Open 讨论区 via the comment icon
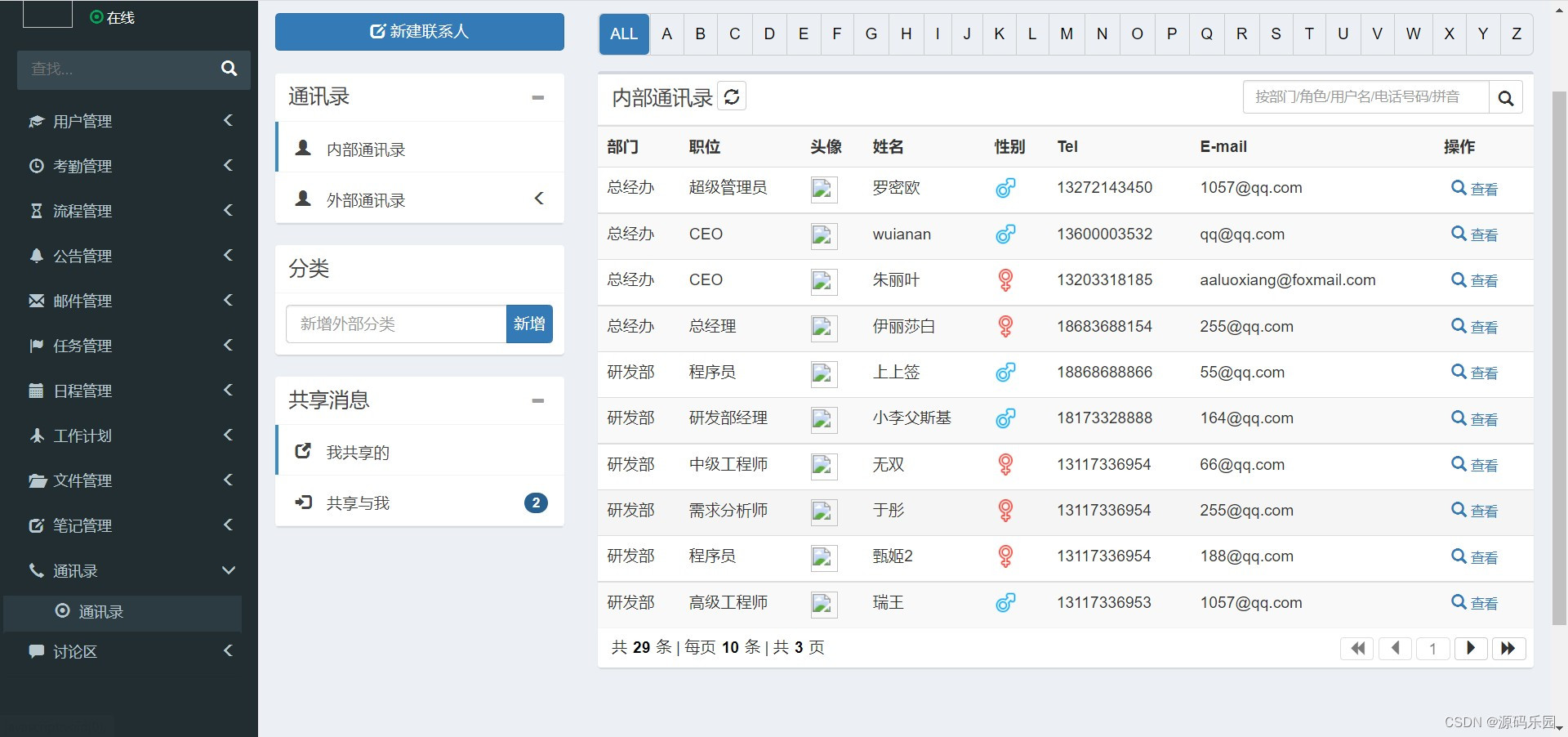 pyautogui.click(x=36, y=651)
